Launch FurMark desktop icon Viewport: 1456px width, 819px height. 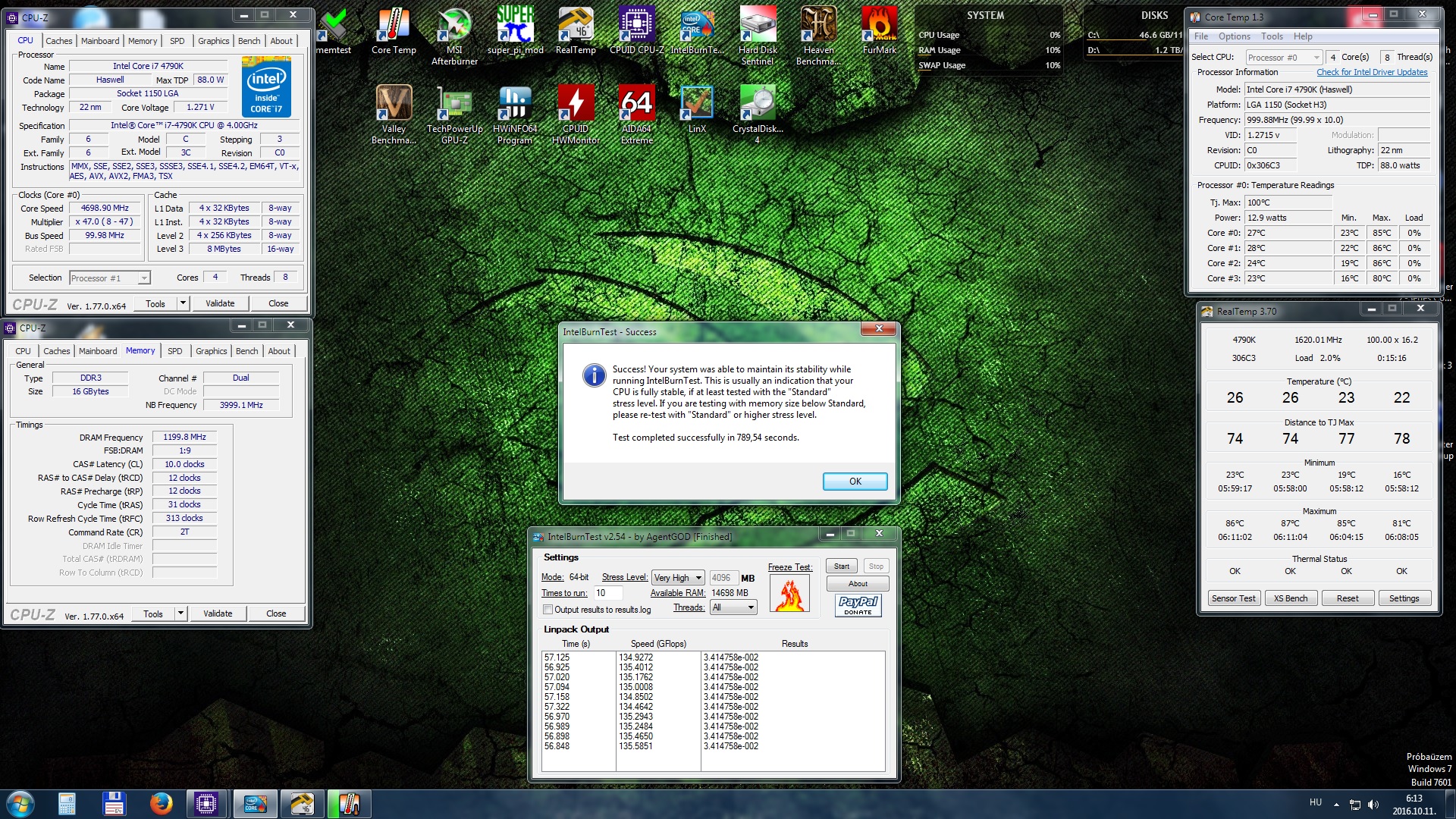[879, 30]
